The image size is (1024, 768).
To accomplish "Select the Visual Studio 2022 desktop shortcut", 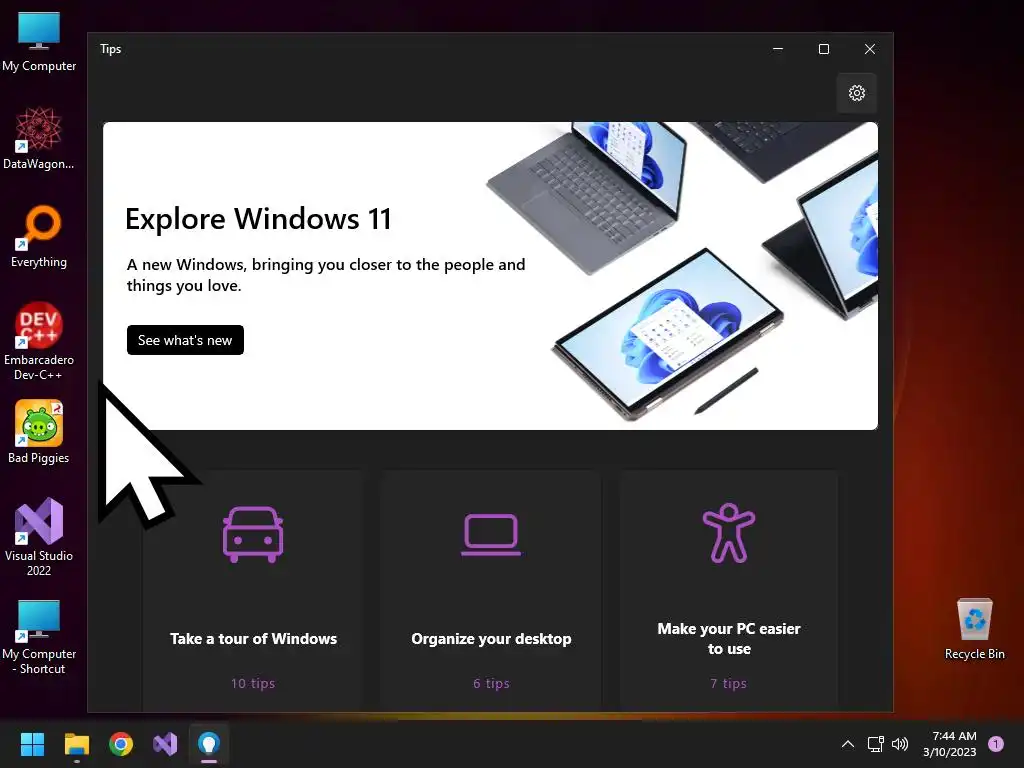I will point(39,537).
